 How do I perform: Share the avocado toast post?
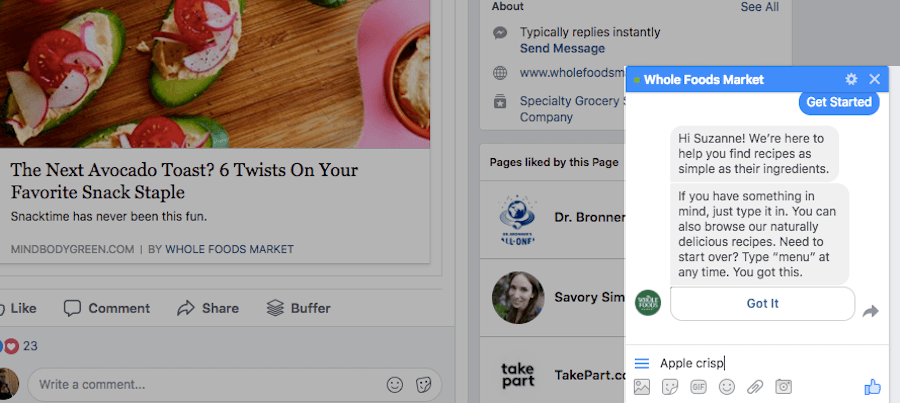208,308
